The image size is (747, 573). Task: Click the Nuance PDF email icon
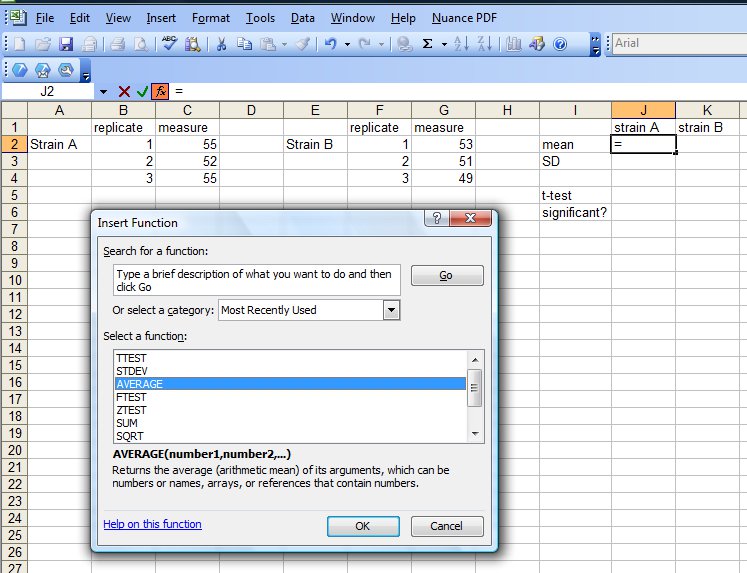tap(43, 70)
